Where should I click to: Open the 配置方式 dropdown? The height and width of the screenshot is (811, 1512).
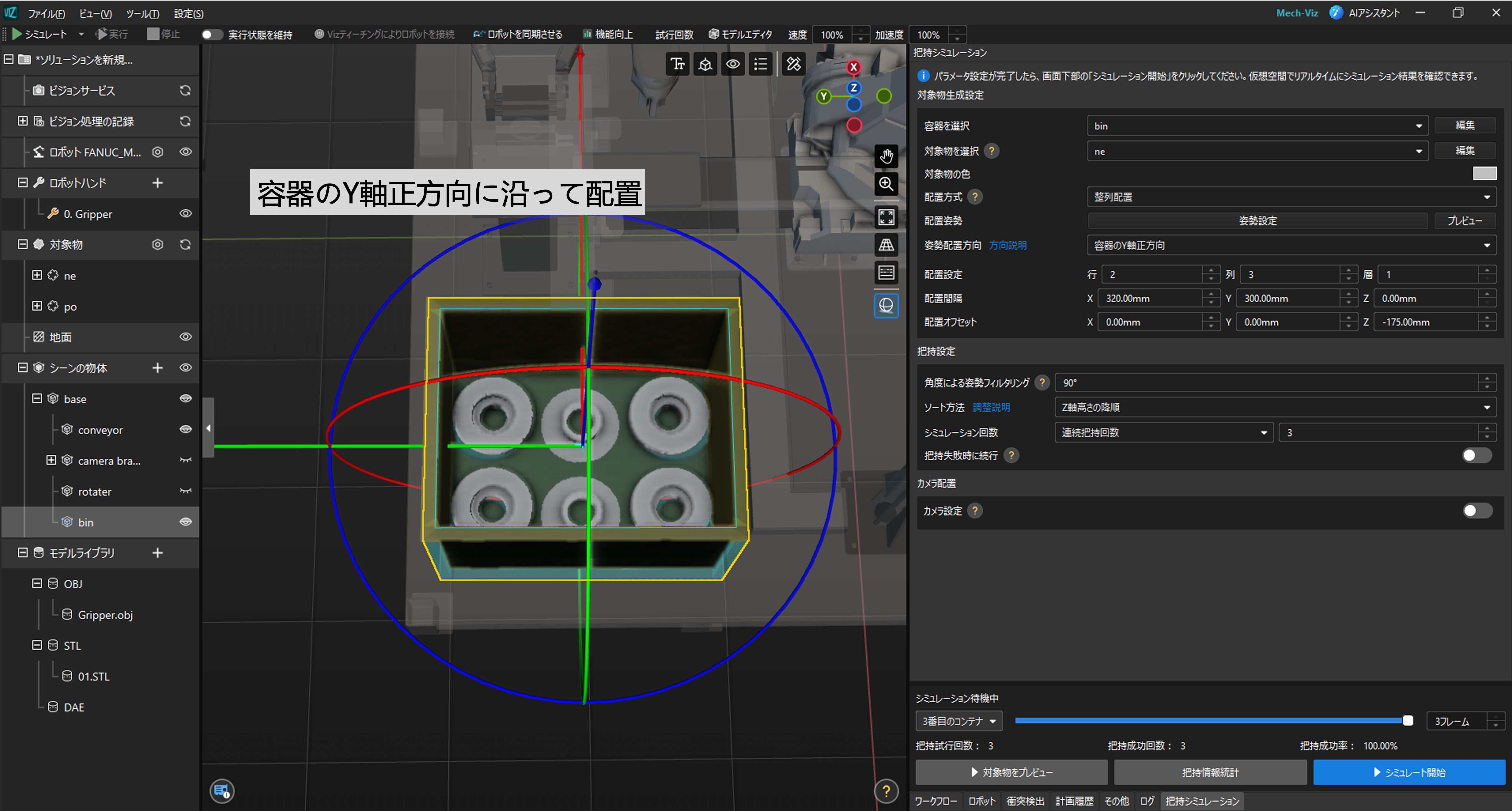(x=1291, y=197)
